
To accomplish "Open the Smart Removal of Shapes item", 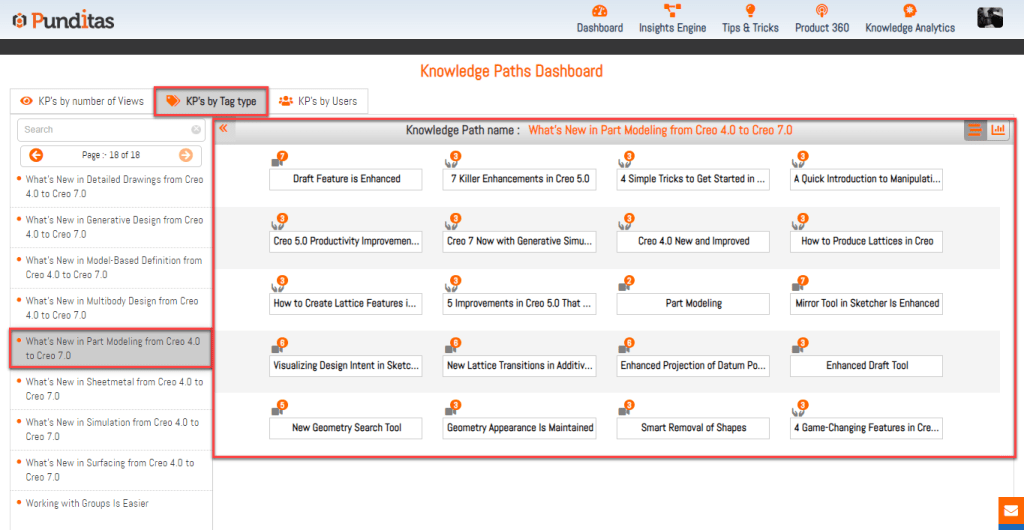I will click(x=693, y=428).
